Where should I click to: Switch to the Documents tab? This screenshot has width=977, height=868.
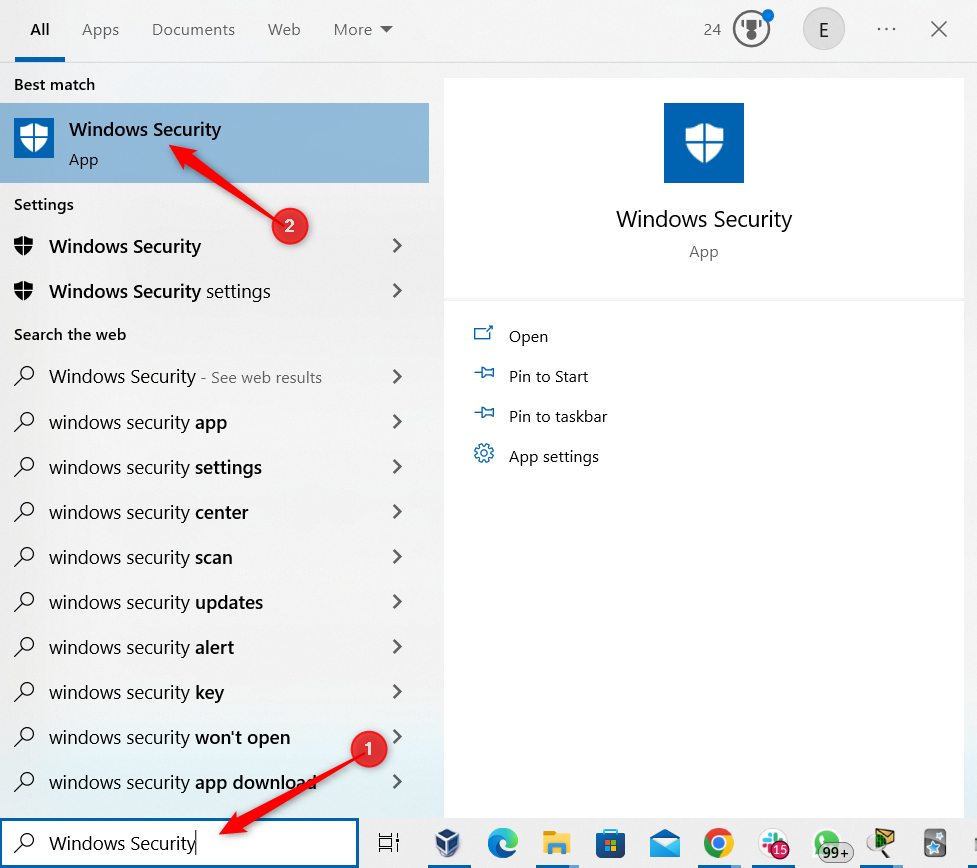click(193, 29)
